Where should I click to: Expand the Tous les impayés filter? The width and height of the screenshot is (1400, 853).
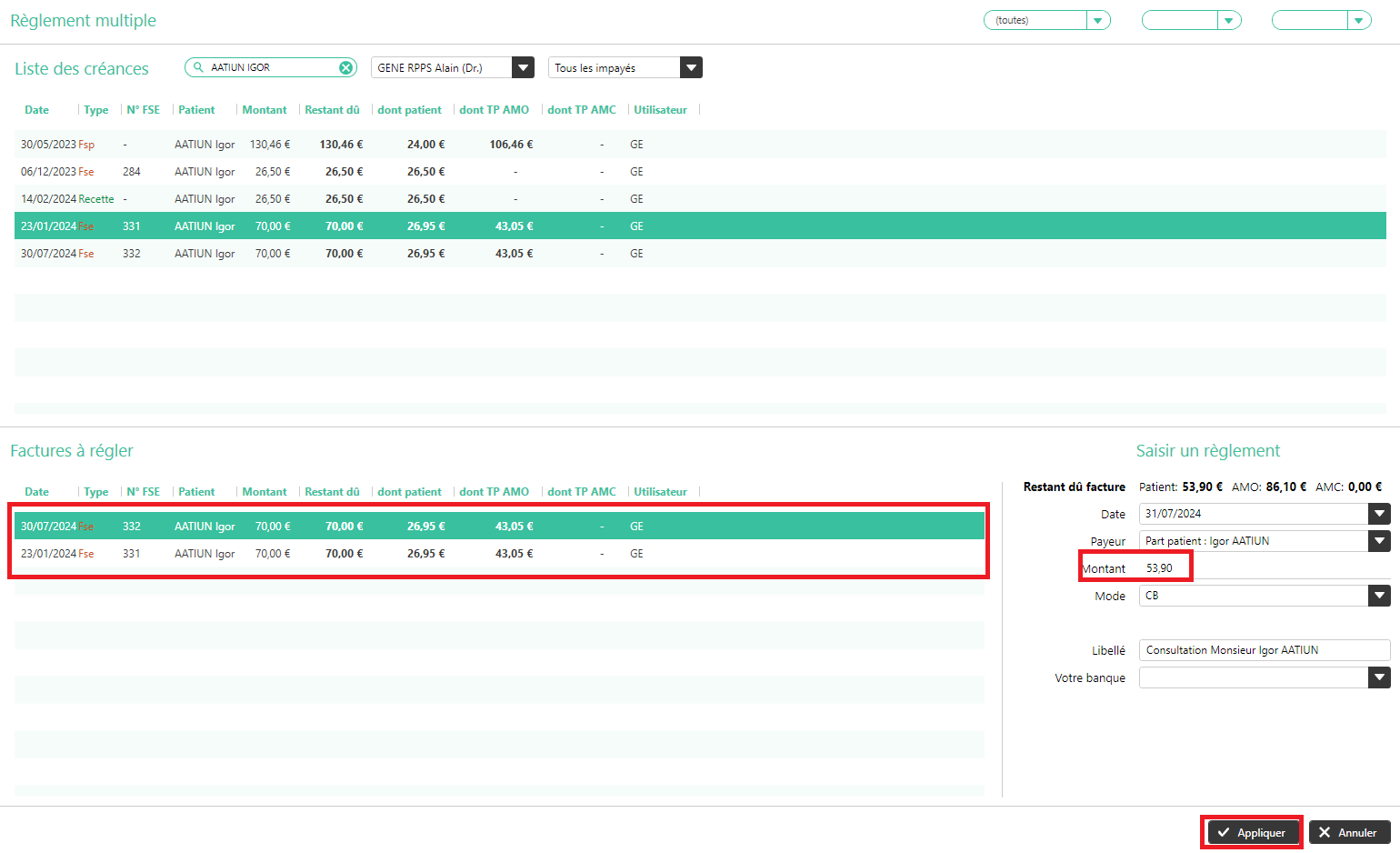(x=692, y=67)
